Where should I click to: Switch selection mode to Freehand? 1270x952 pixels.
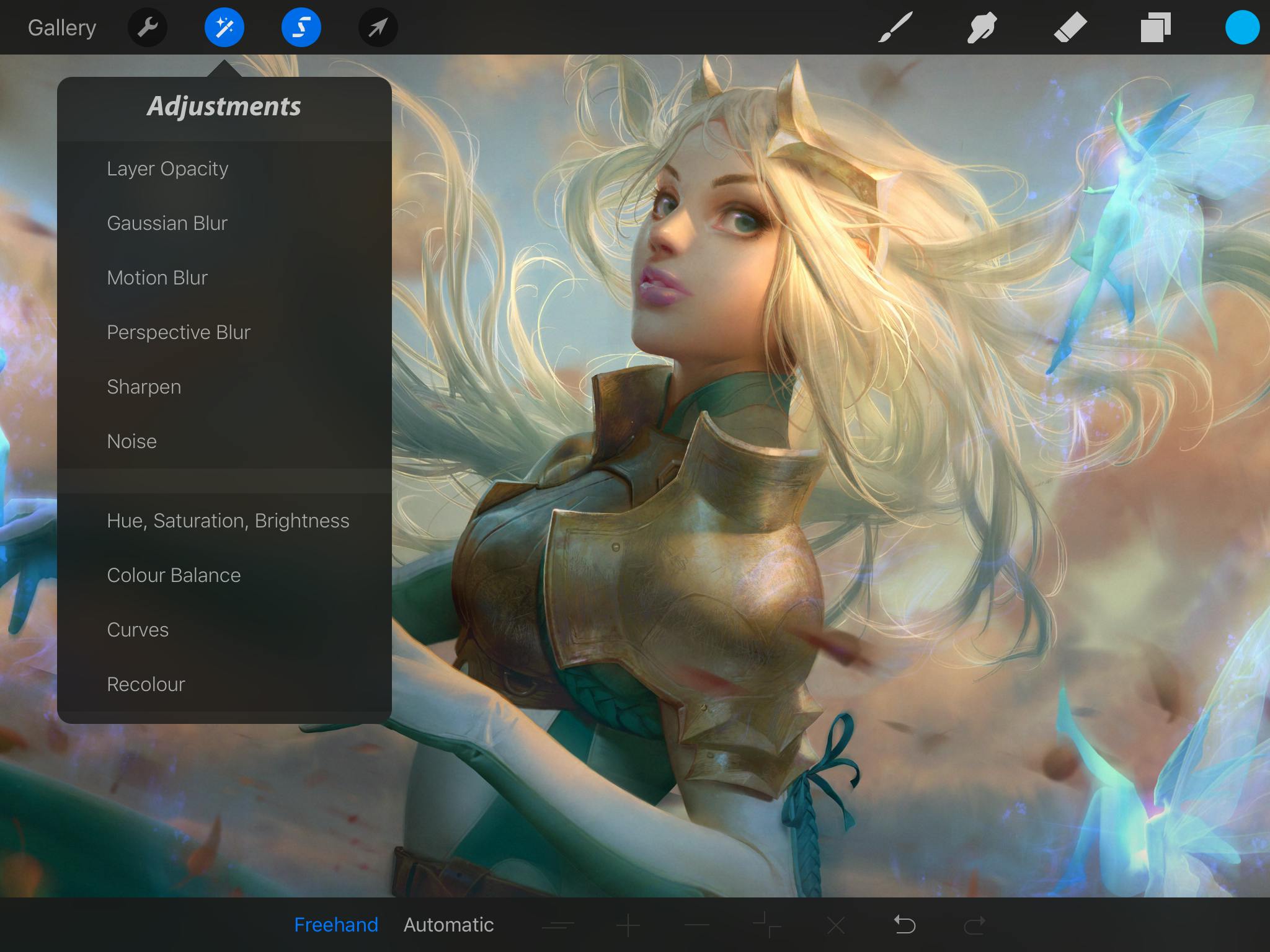pos(335,925)
